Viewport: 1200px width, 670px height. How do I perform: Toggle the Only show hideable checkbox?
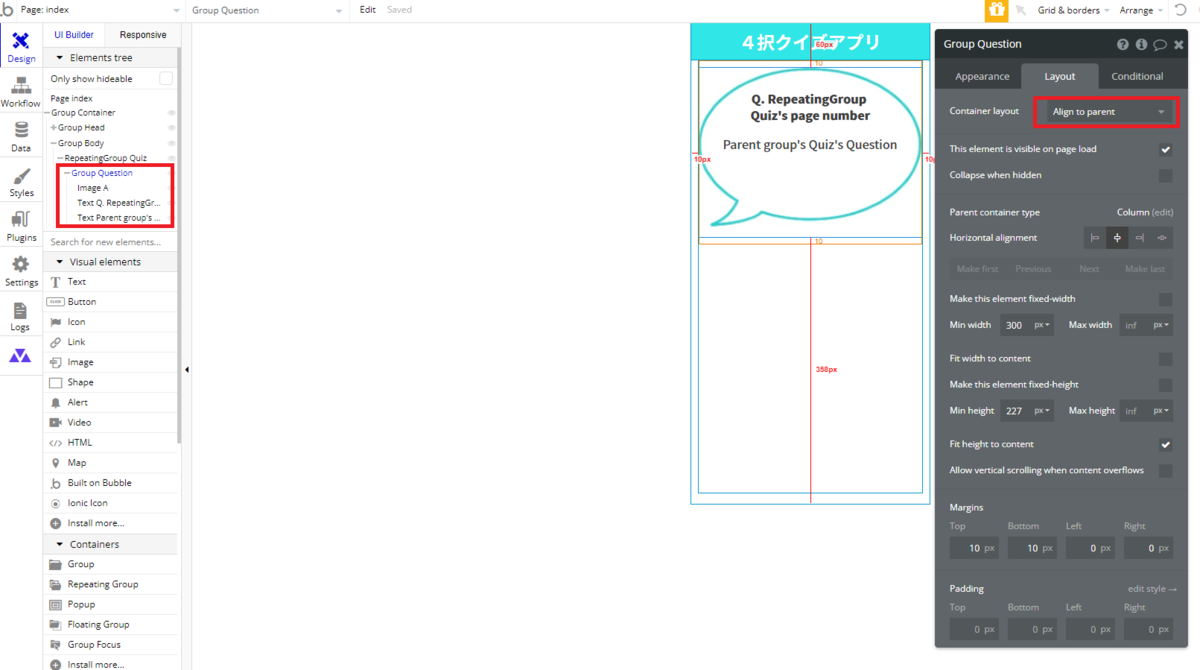[x=166, y=78]
